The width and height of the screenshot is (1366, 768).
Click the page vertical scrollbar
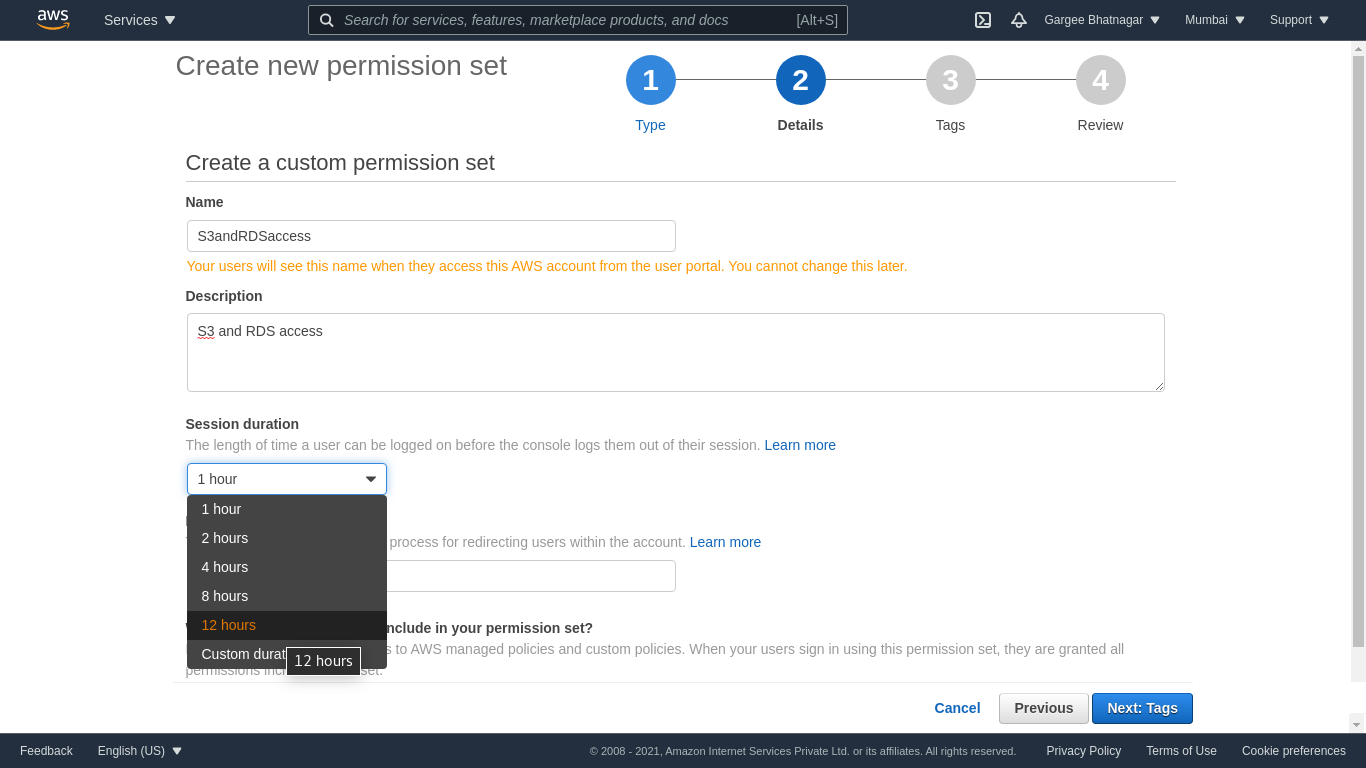pyautogui.click(x=1357, y=350)
